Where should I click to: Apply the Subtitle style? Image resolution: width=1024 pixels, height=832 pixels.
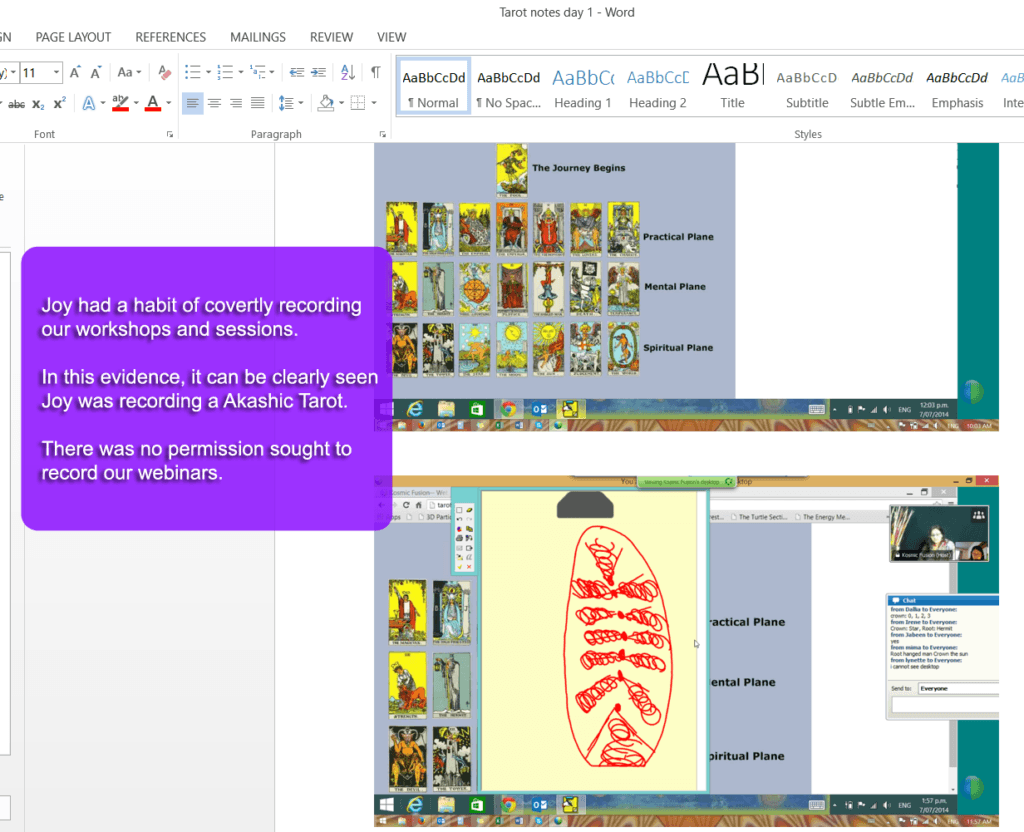807,88
